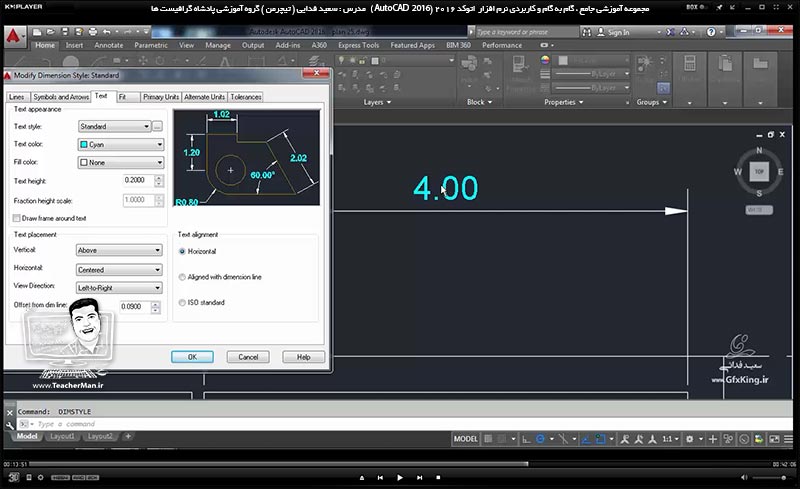This screenshot has height=489, width=800.
Task: Open the Horizontal placement dropdown (Centered)
Action: tap(119, 270)
